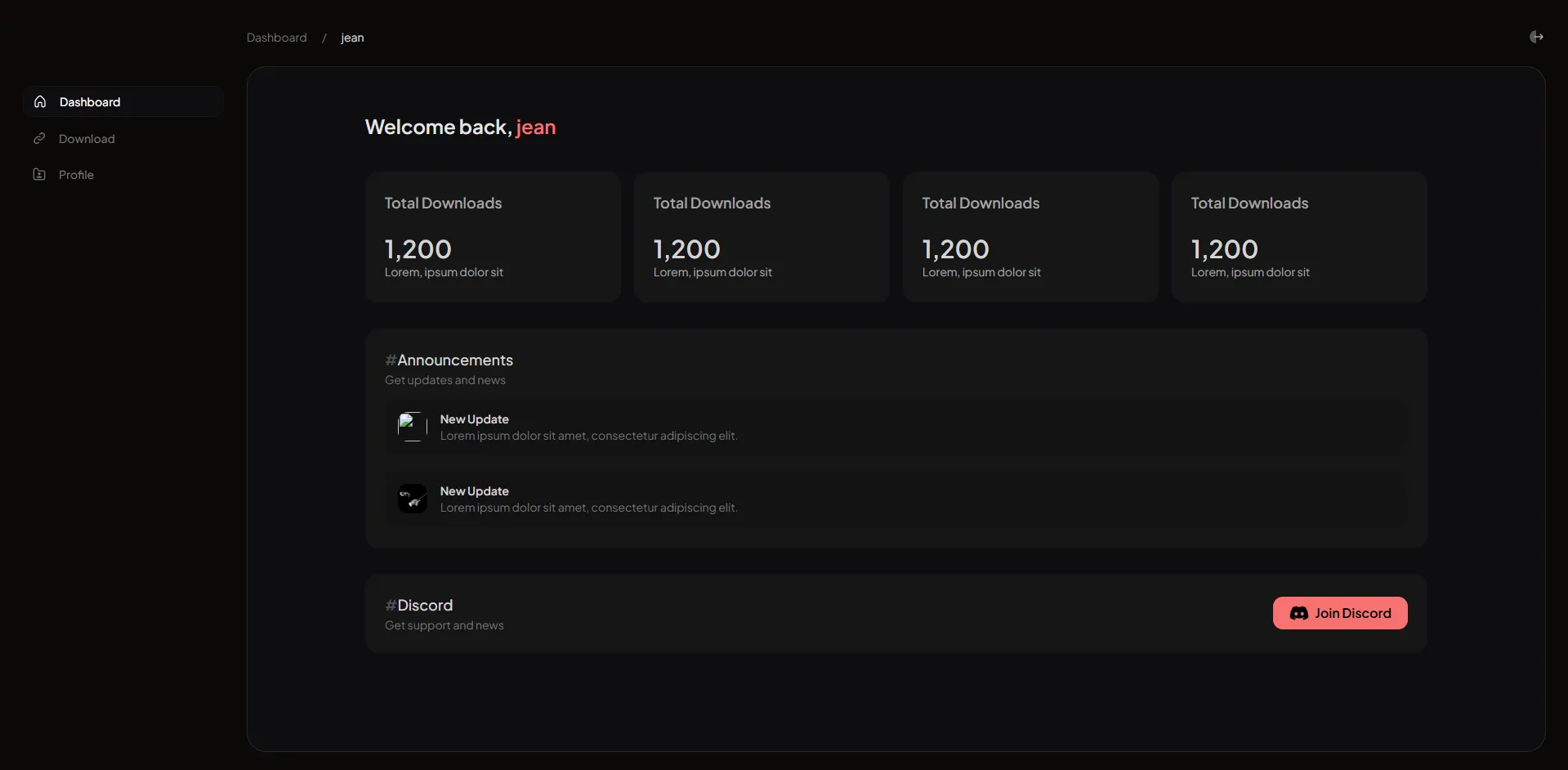Open the Download page from the sidebar
The width and height of the screenshot is (1568, 770).
click(x=86, y=138)
